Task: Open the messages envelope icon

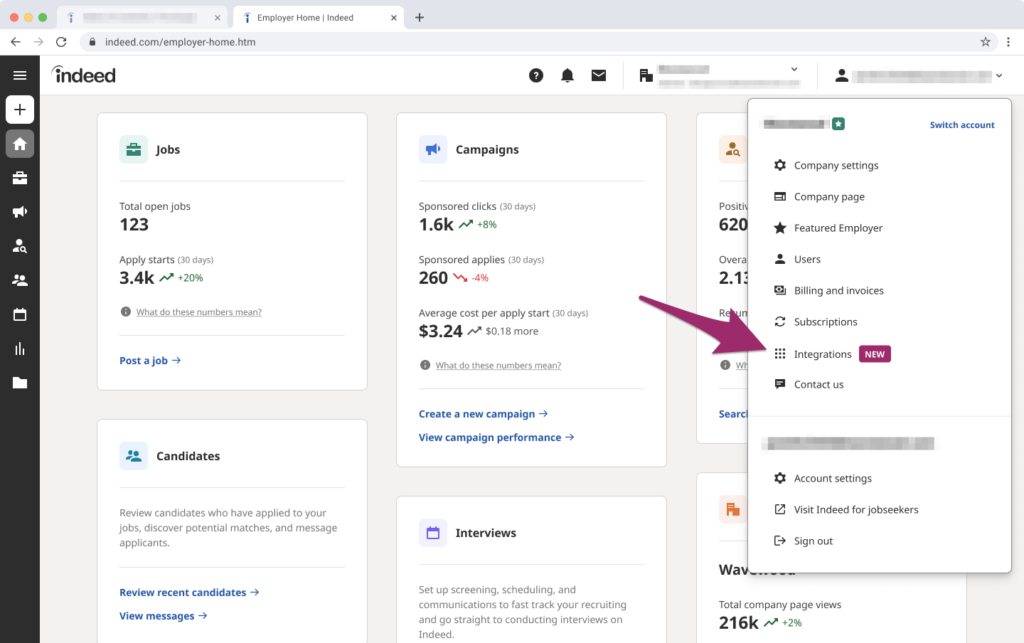Action: tap(599, 75)
